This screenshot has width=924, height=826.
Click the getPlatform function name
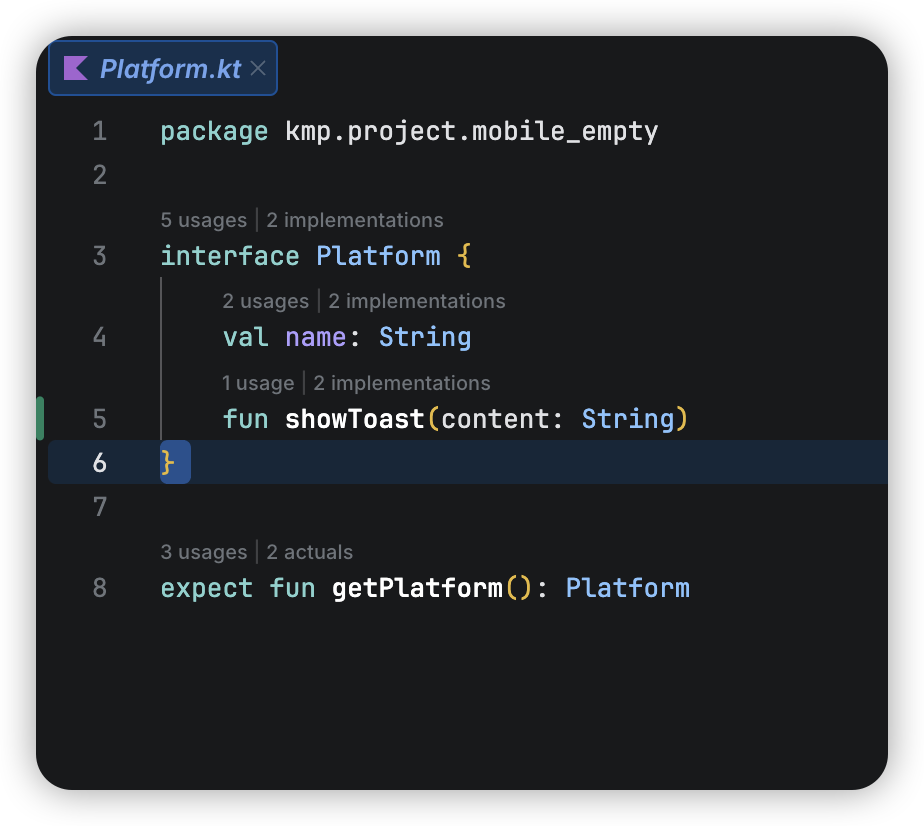coord(417,587)
